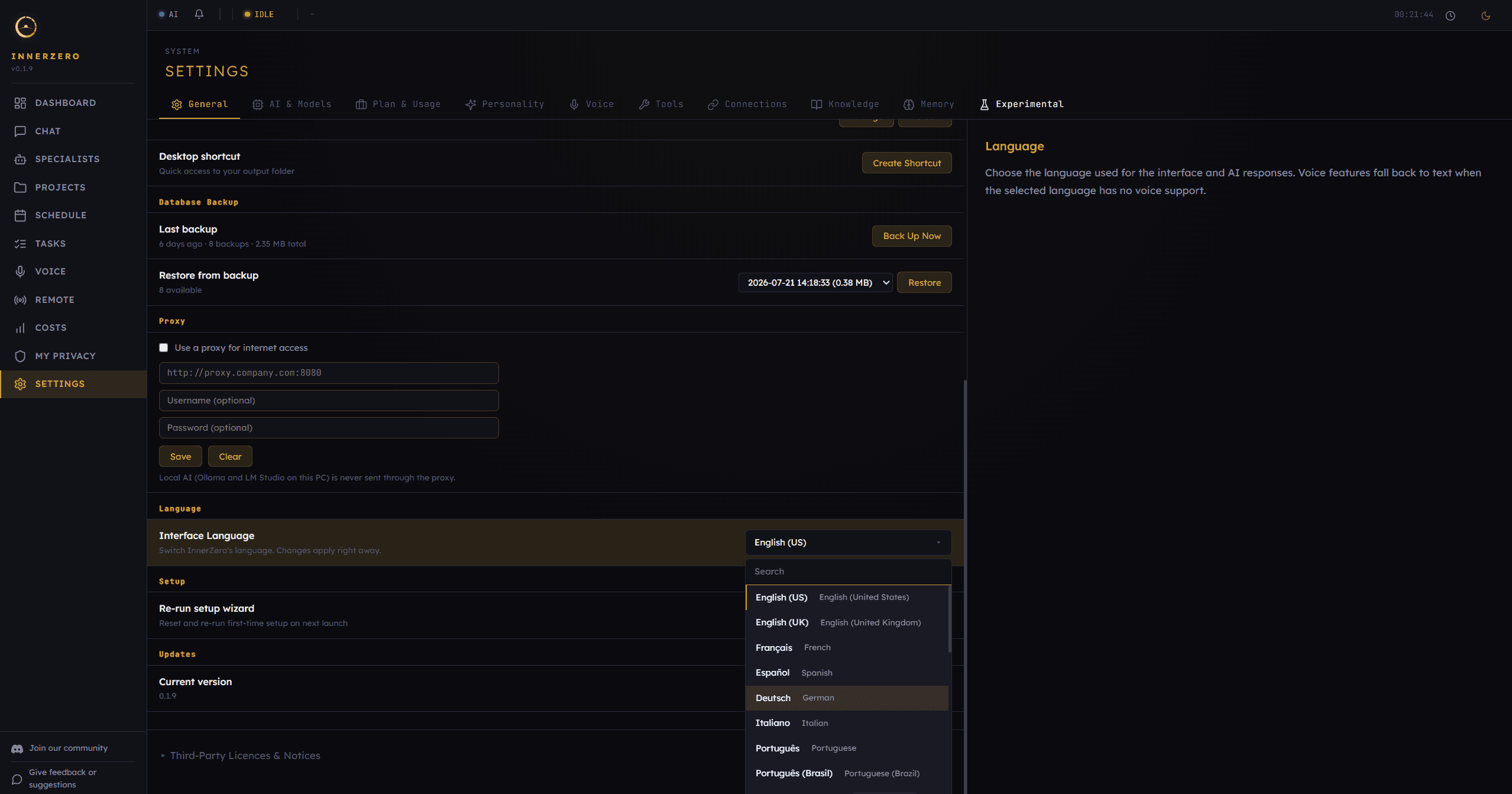This screenshot has height=794, width=1512.
Task: Click the AI status indicator
Action: click(169, 14)
